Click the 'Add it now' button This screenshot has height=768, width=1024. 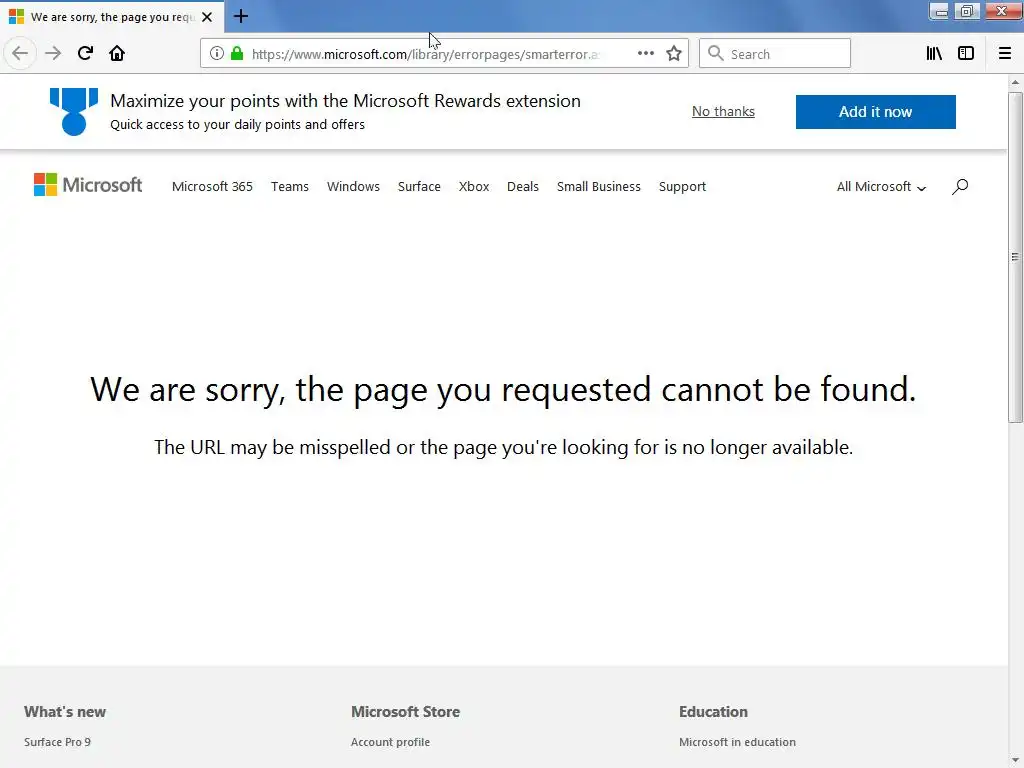(875, 112)
